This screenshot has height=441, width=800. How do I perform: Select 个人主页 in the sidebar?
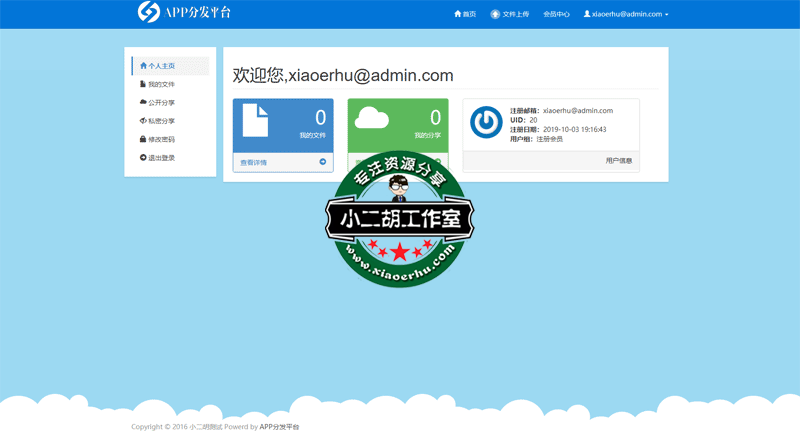click(160, 66)
